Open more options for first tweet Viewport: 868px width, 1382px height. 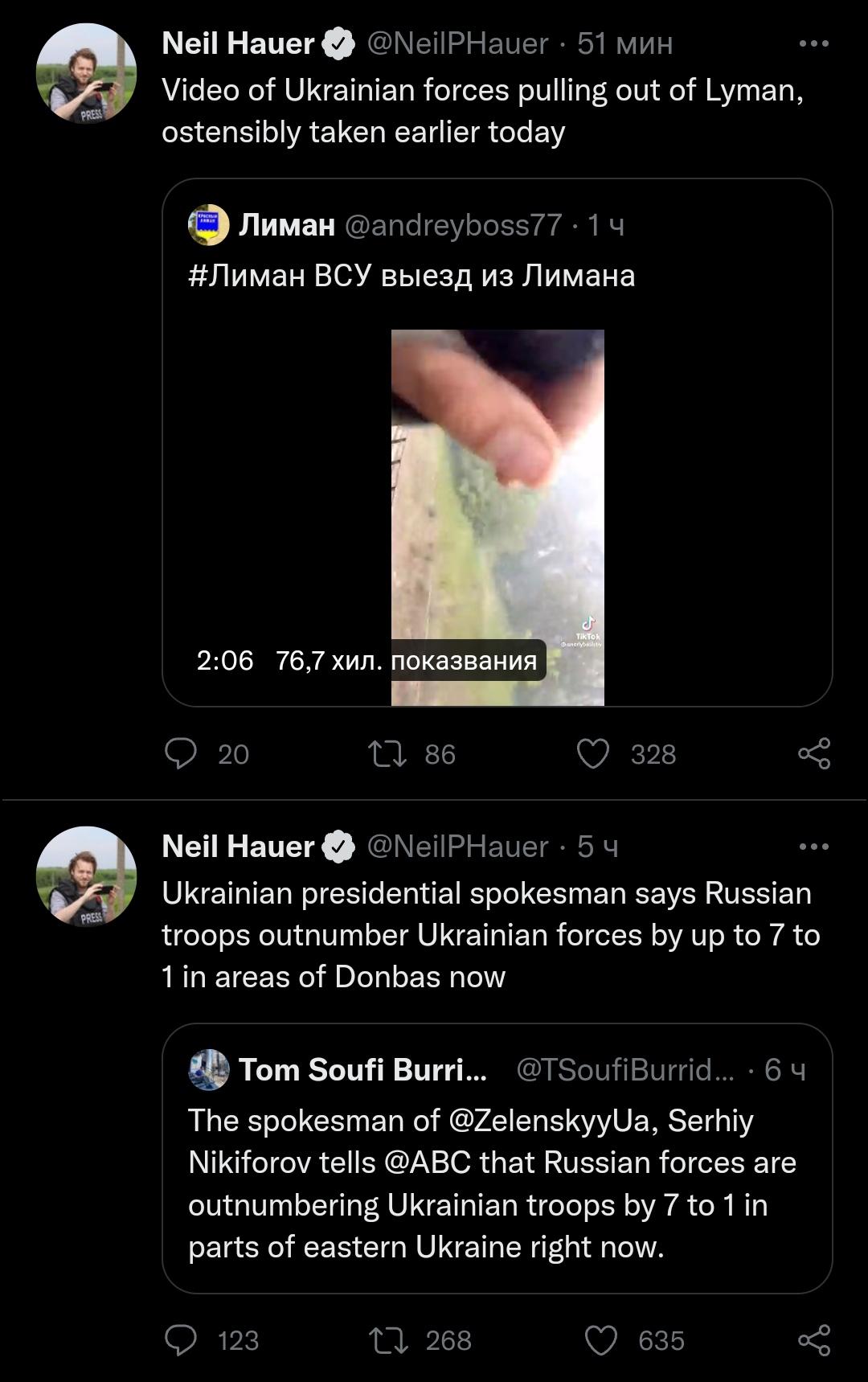tap(813, 43)
